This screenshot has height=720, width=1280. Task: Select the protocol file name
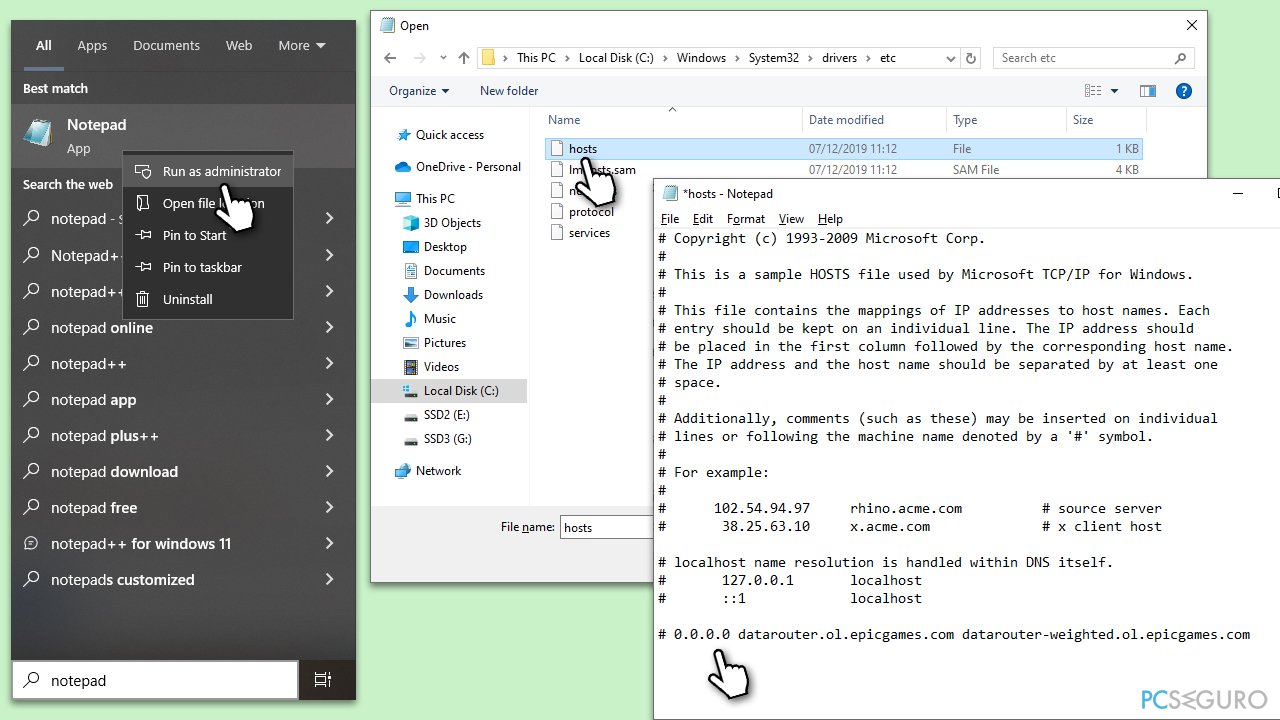pos(591,212)
